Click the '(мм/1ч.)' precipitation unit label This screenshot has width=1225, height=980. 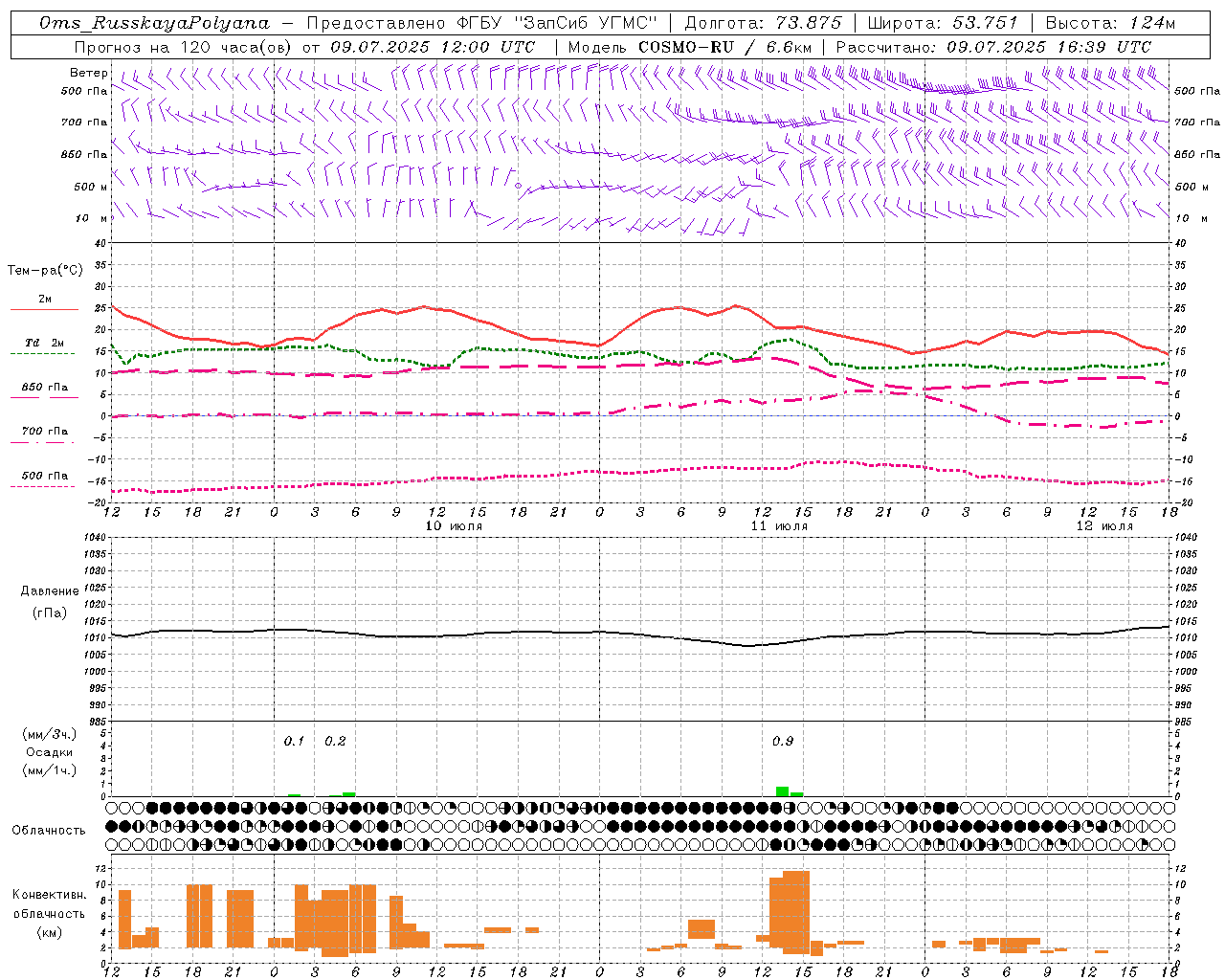49,770
